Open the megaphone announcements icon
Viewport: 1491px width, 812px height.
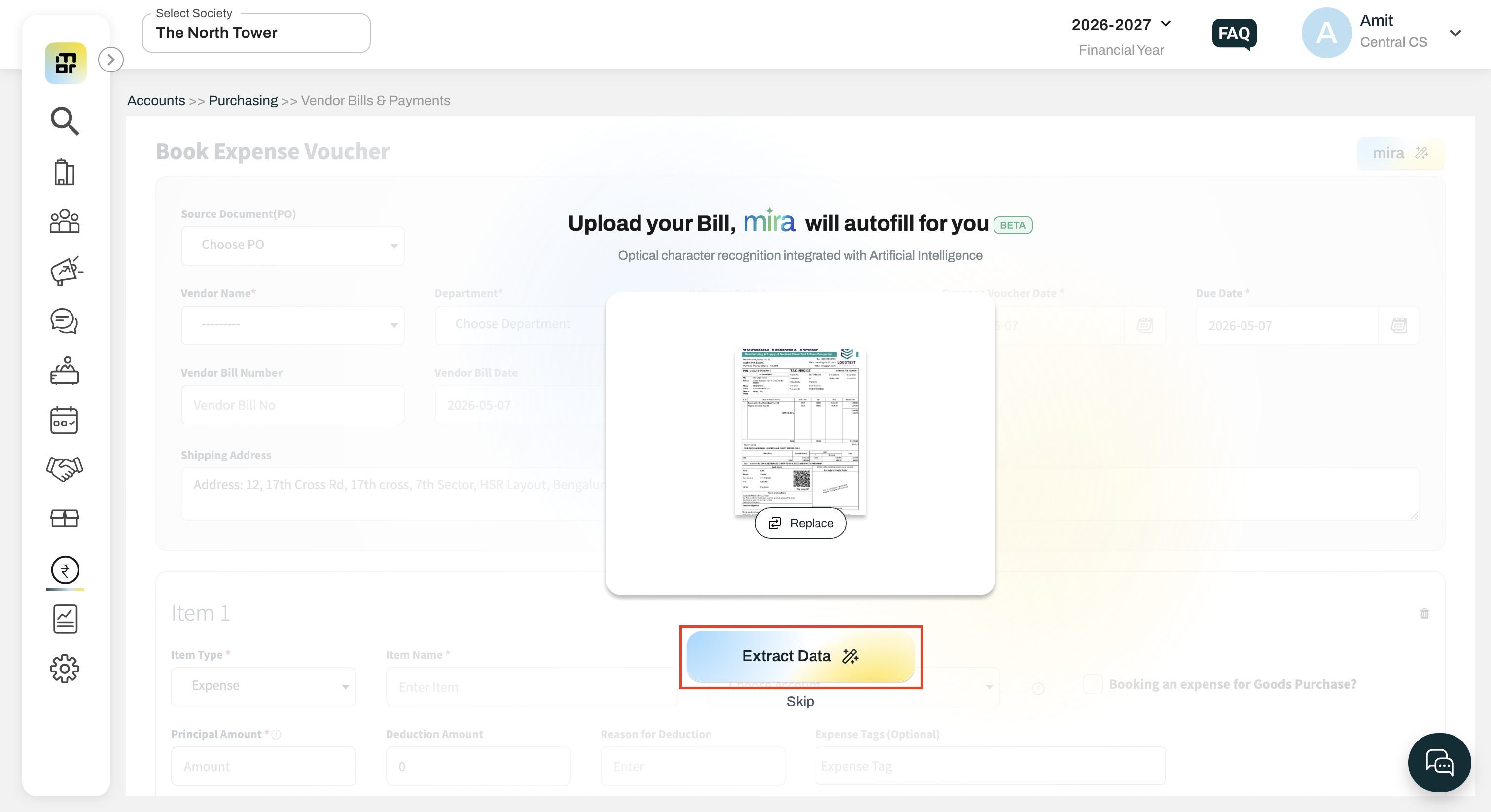click(x=66, y=271)
